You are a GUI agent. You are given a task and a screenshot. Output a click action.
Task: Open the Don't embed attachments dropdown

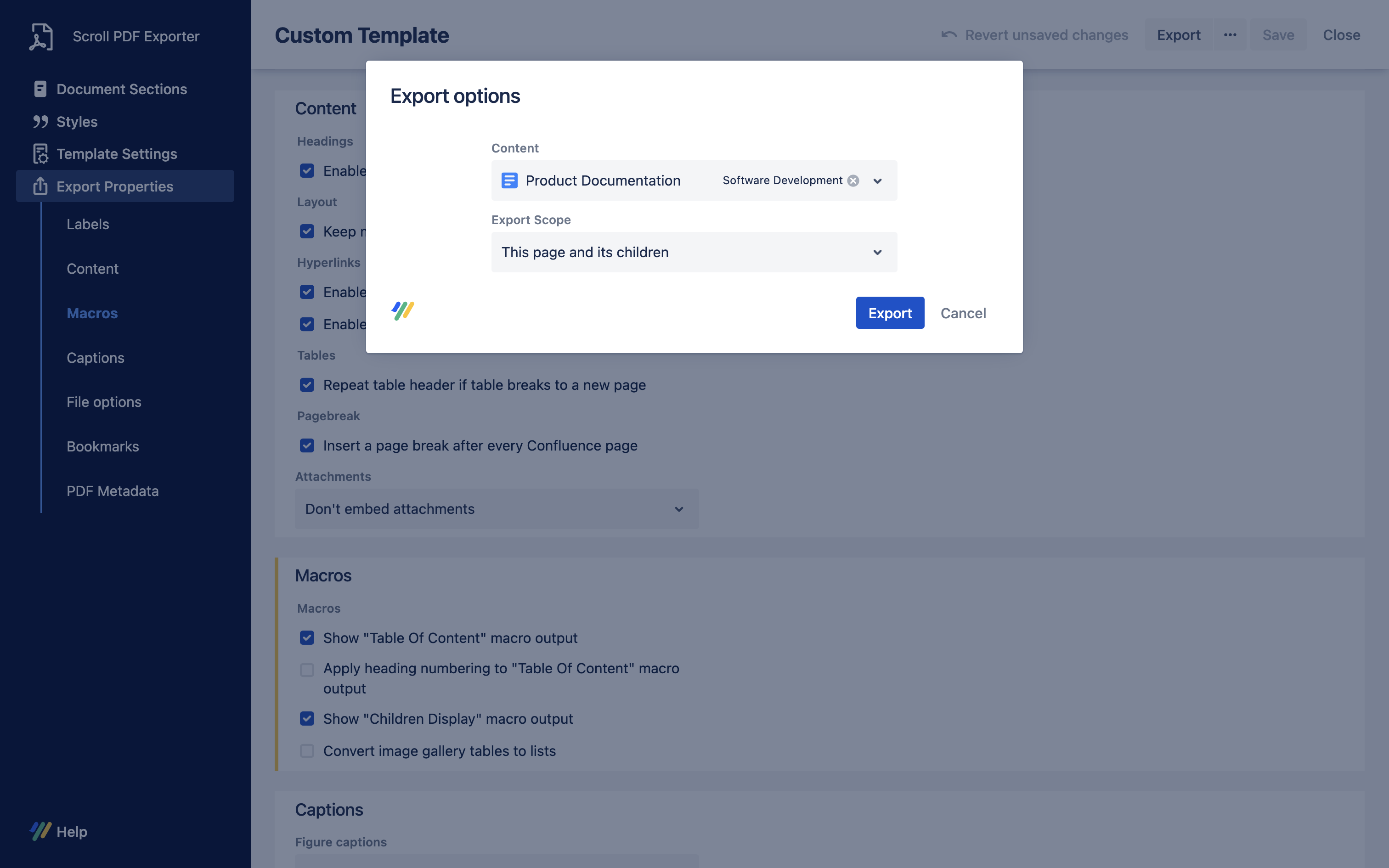click(497, 509)
